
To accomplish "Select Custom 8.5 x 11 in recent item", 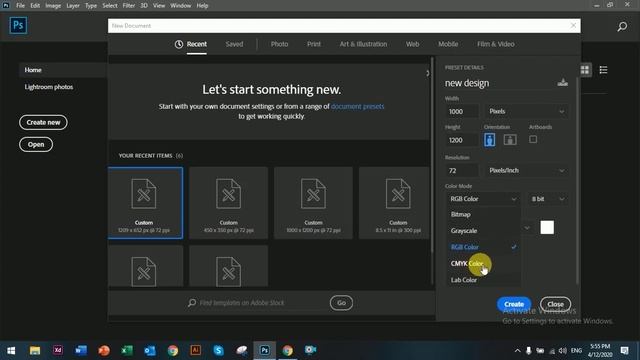I will pyautogui.click(x=394, y=202).
